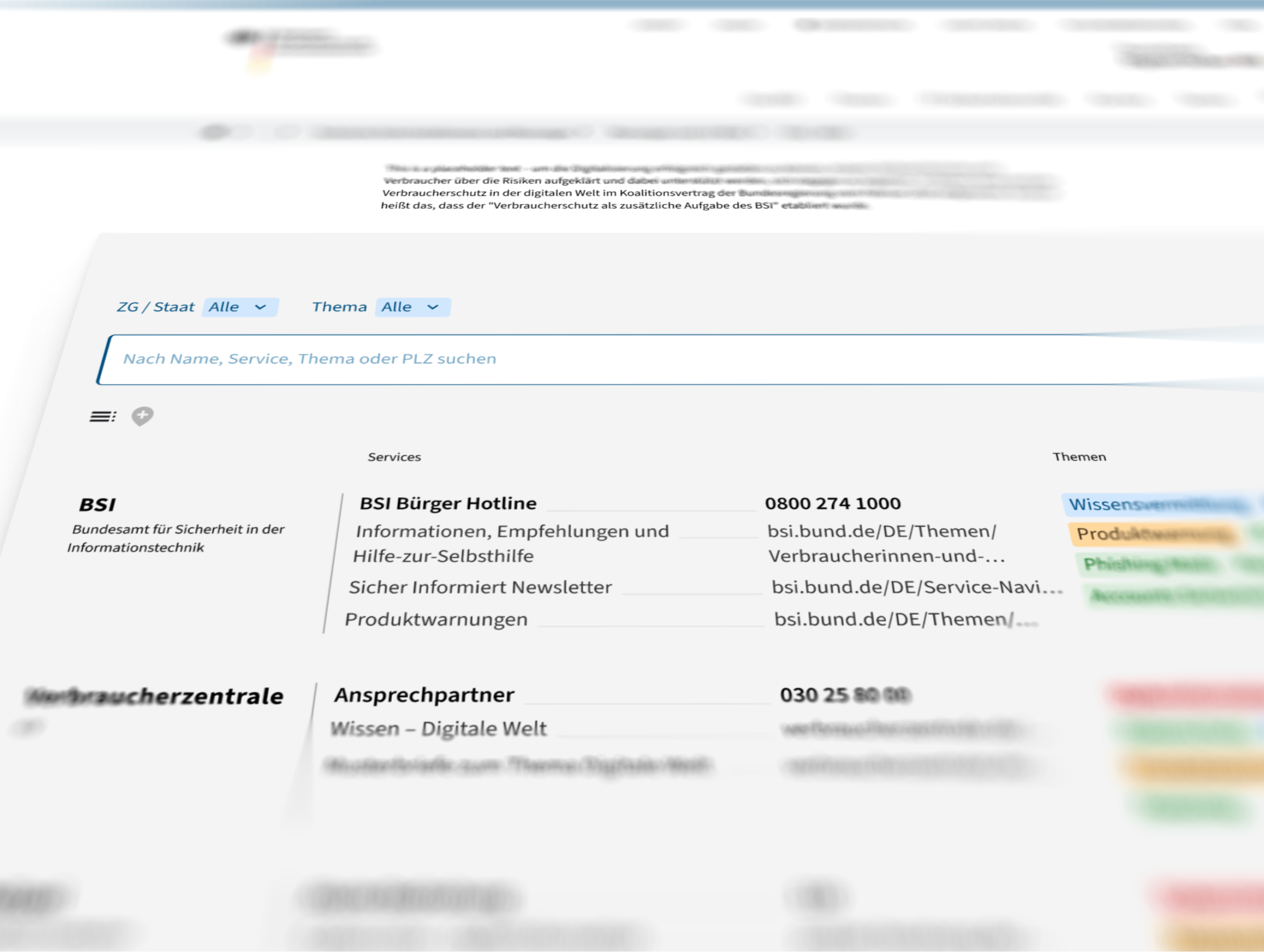Viewport: 1264px width, 952px height.
Task: Open Informationen, Empfehlungen und Hilfe-zur-Selbsthilfe entry
Action: tap(511, 543)
